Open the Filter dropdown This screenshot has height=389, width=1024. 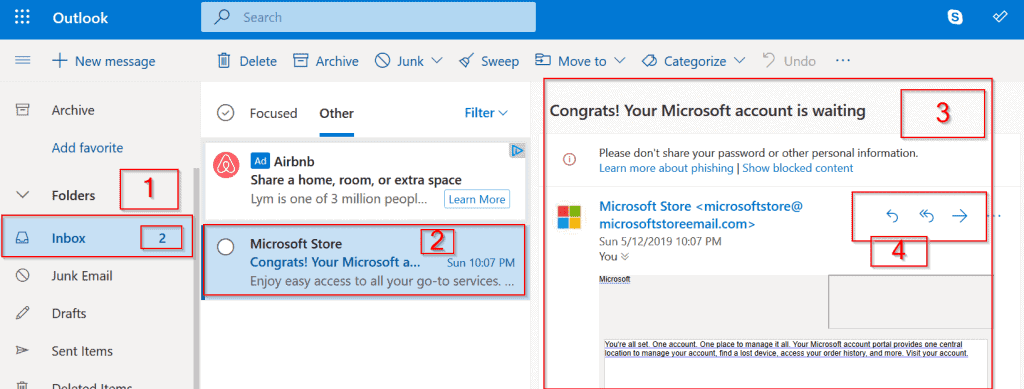[x=486, y=113]
